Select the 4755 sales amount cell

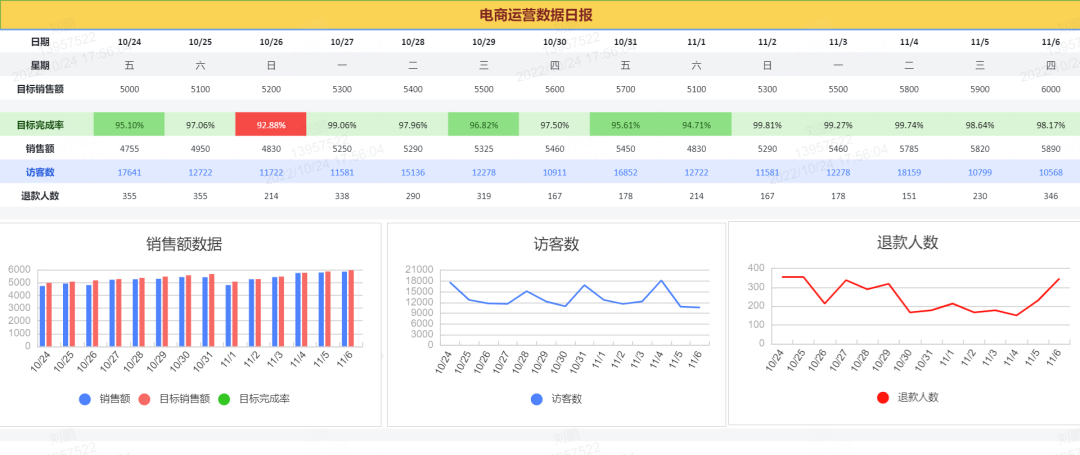pyautogui.click(x=129, y=148)
